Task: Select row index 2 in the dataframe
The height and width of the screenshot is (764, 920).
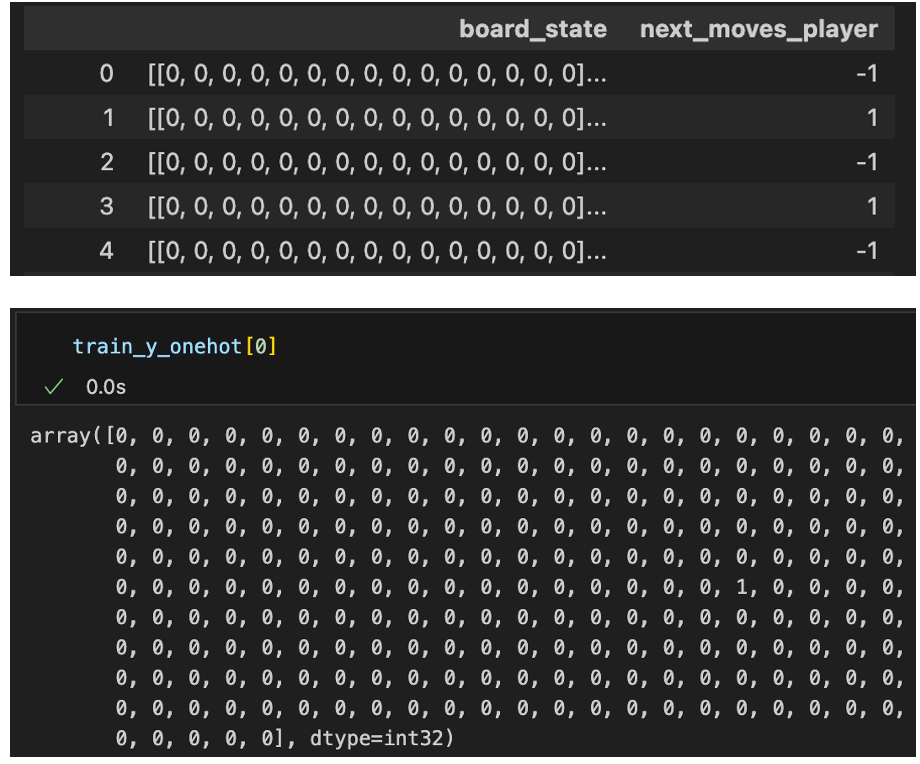Action: [106, 162]
